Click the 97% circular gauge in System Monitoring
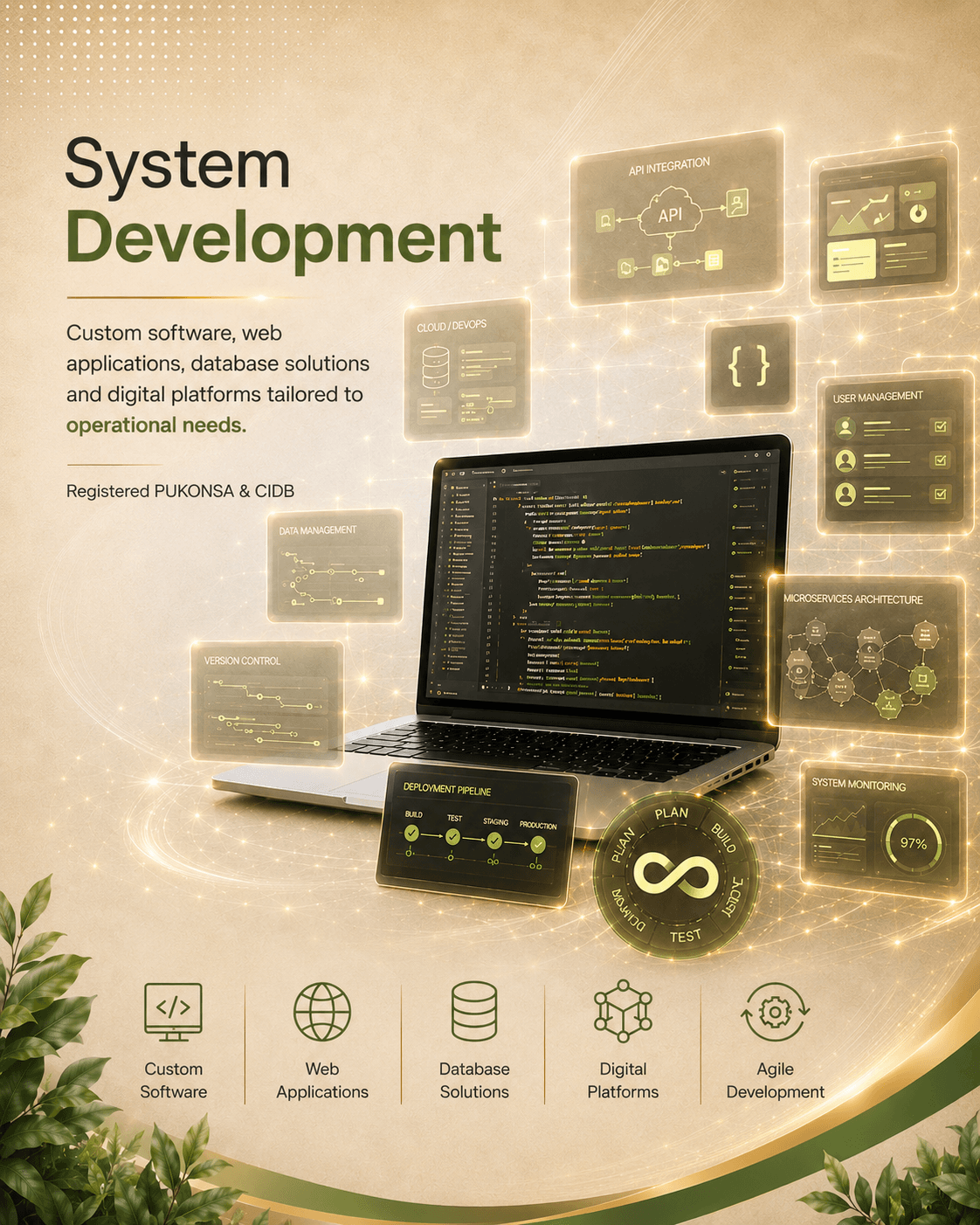Image resolution: width=980 pixels, height=1225 pixels. pyautogui.click(x=914, y=843)
